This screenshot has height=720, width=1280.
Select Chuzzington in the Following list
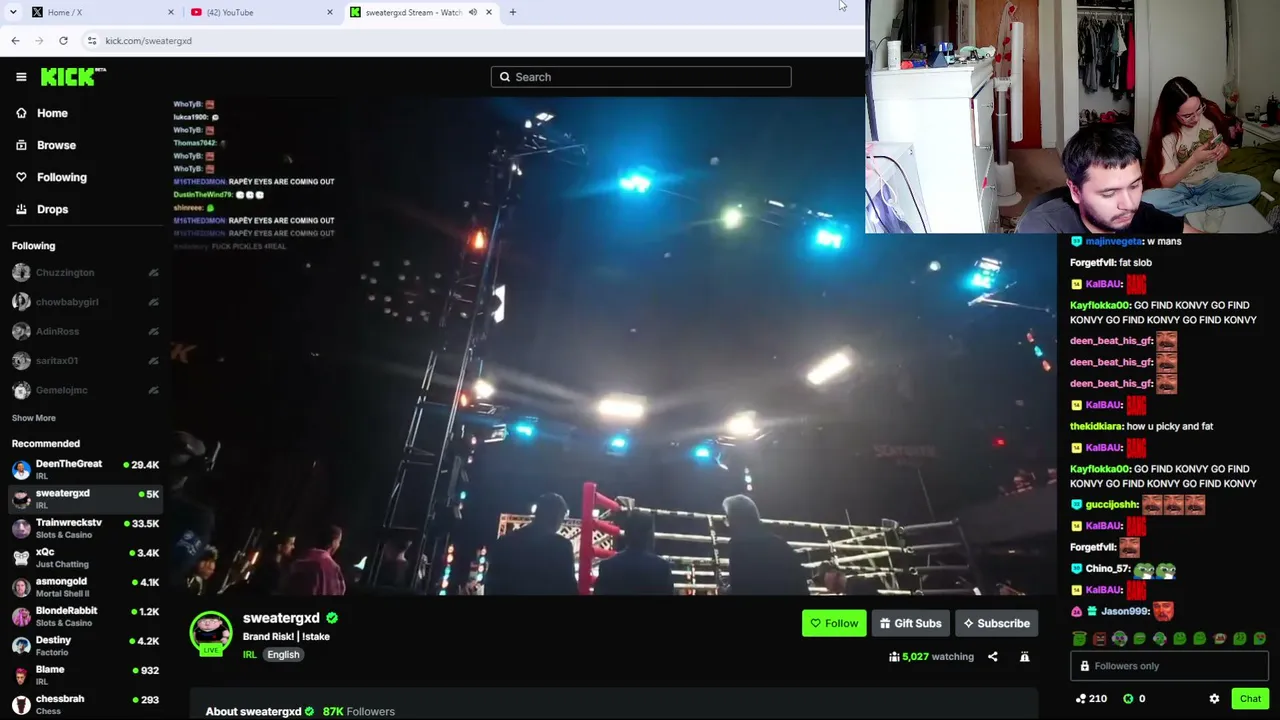coord(85,272)
